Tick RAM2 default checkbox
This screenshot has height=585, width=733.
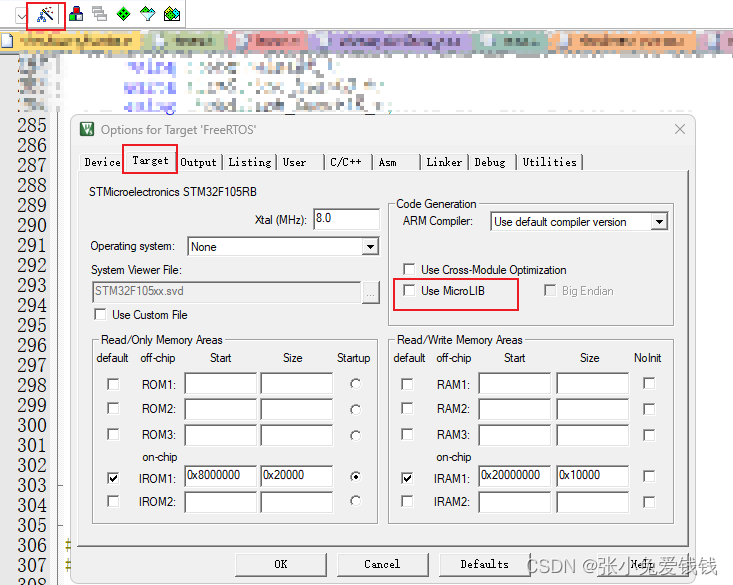tap(407, 408)
